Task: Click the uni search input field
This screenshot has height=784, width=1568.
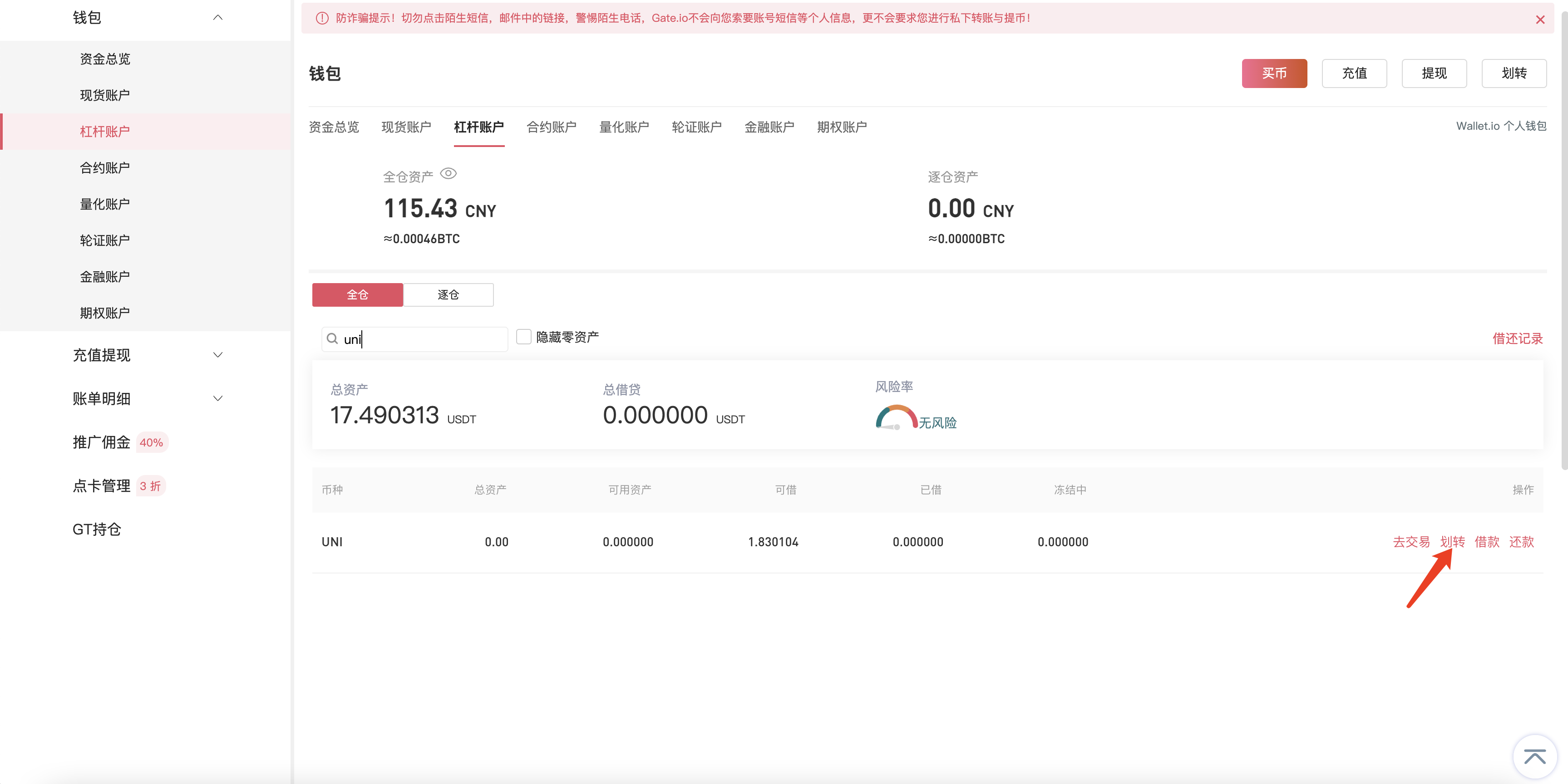Action: click(x=420, y=339)
